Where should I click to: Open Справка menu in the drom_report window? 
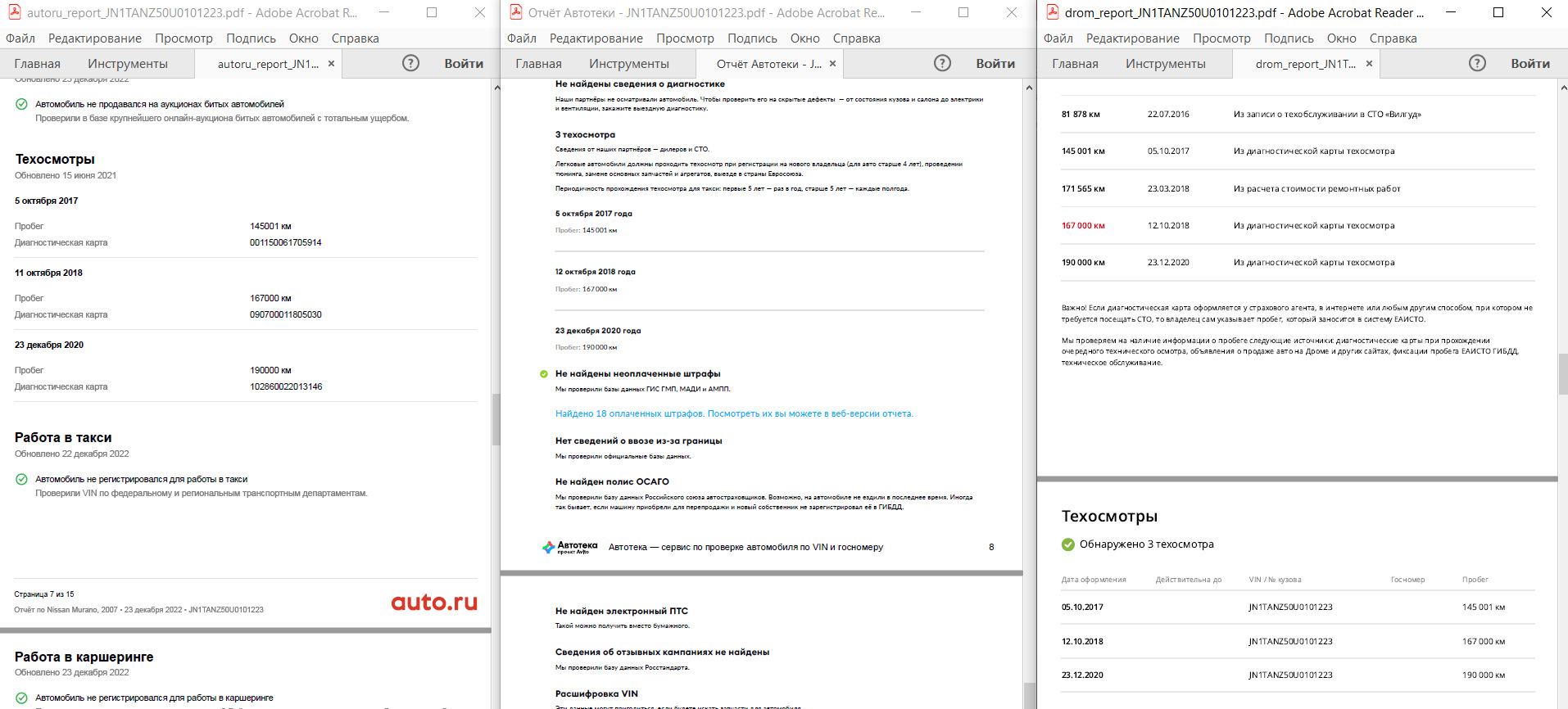[1394, 38]
